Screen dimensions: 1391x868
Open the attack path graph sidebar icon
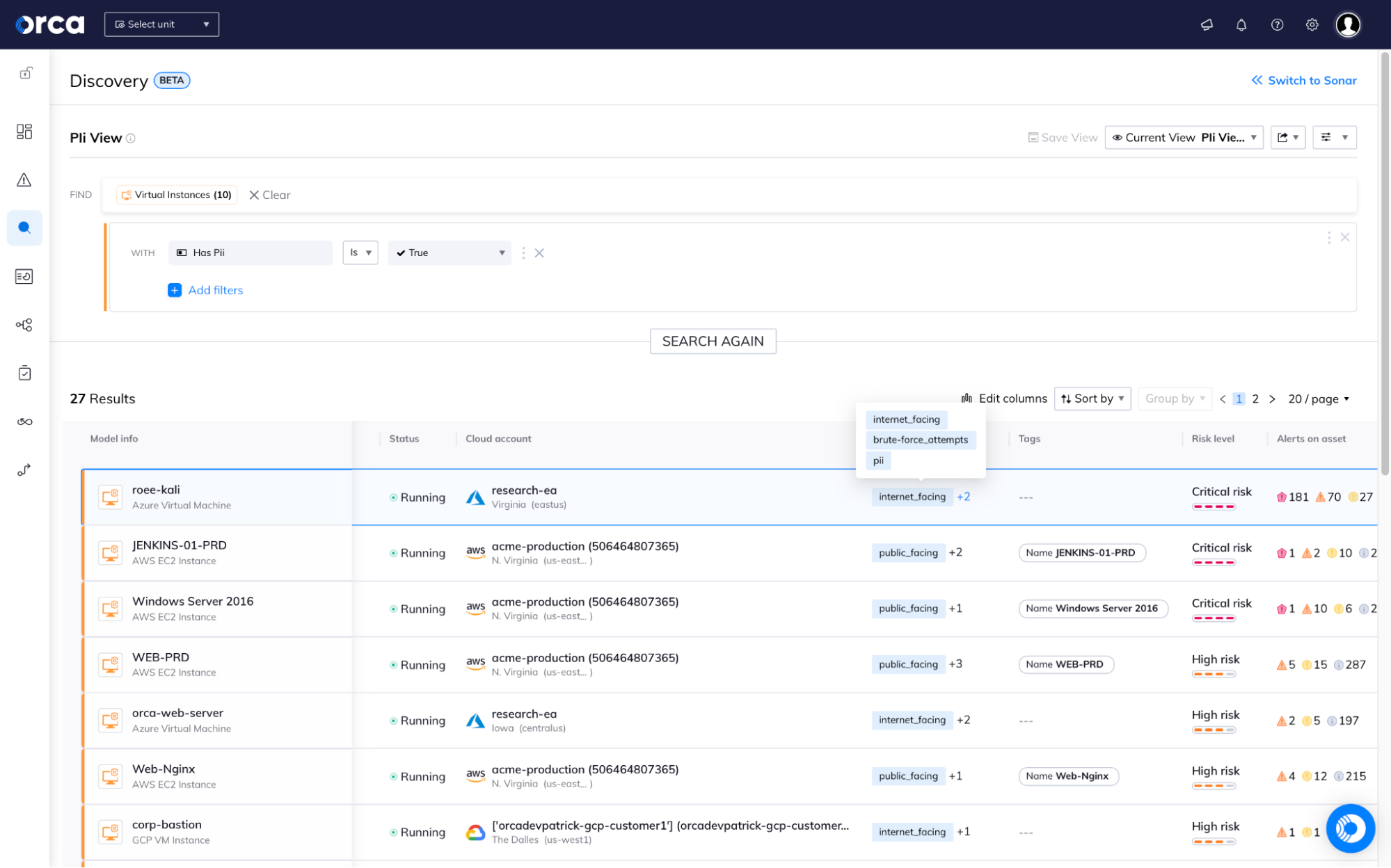(24, 324)
